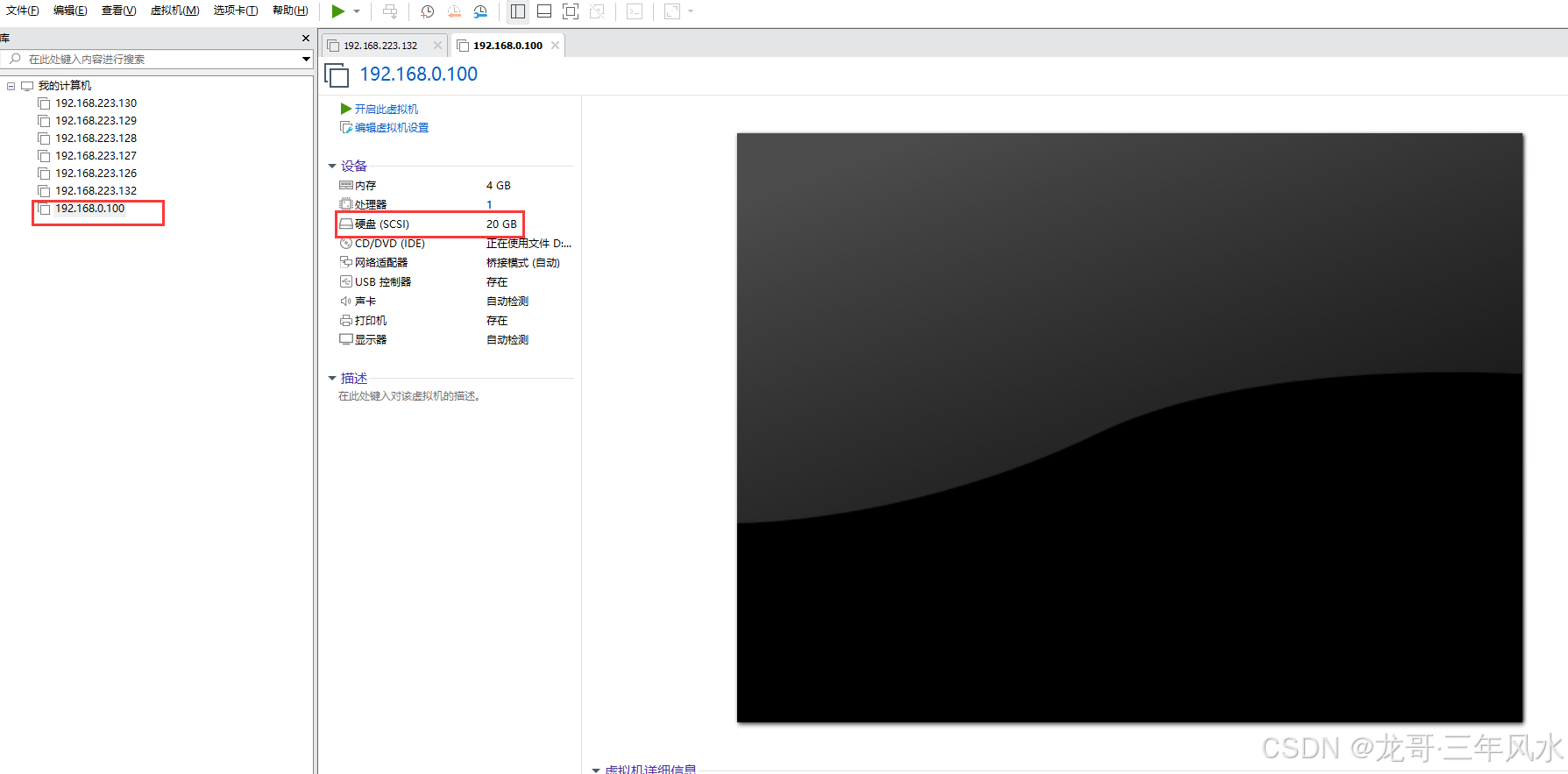
Task: Open the library search filter dropdown arrow
Action: tap(306, 59)
